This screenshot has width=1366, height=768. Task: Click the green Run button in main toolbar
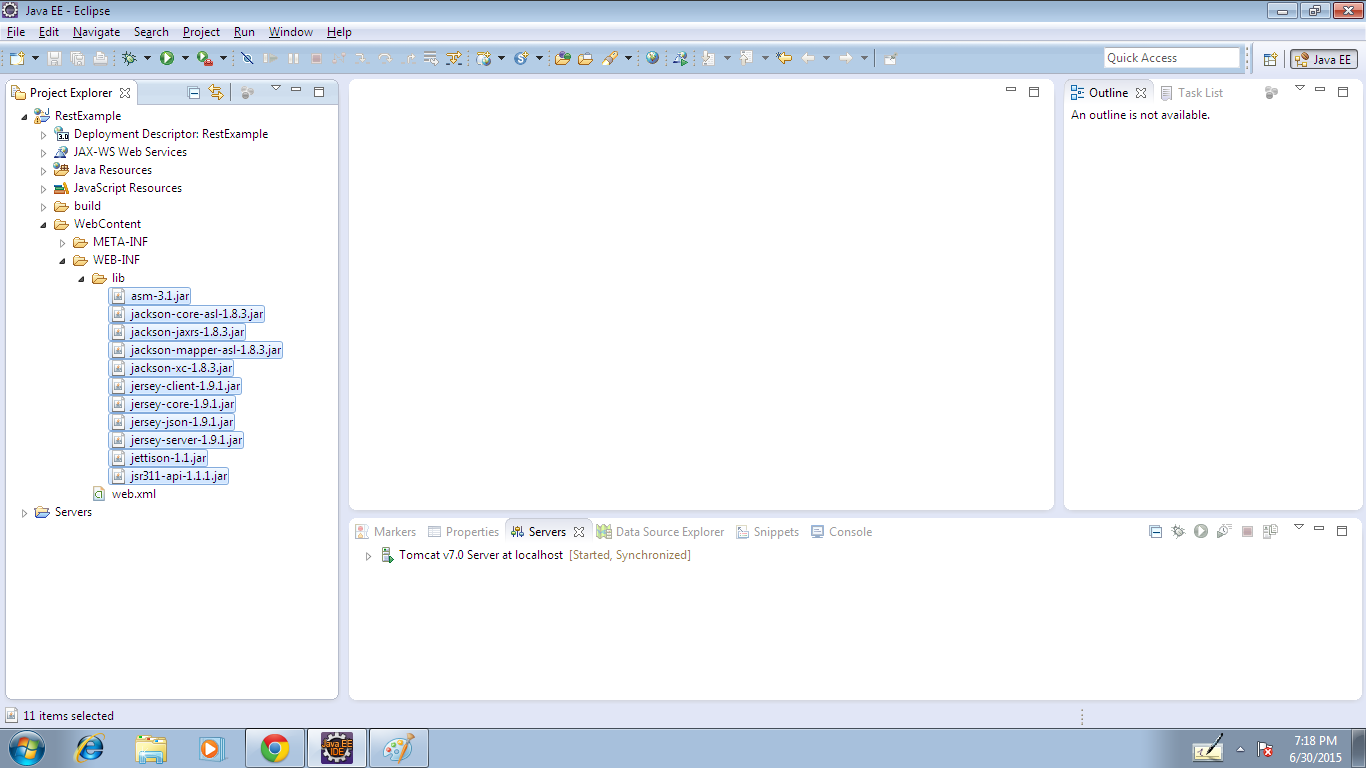pos(167,59)
